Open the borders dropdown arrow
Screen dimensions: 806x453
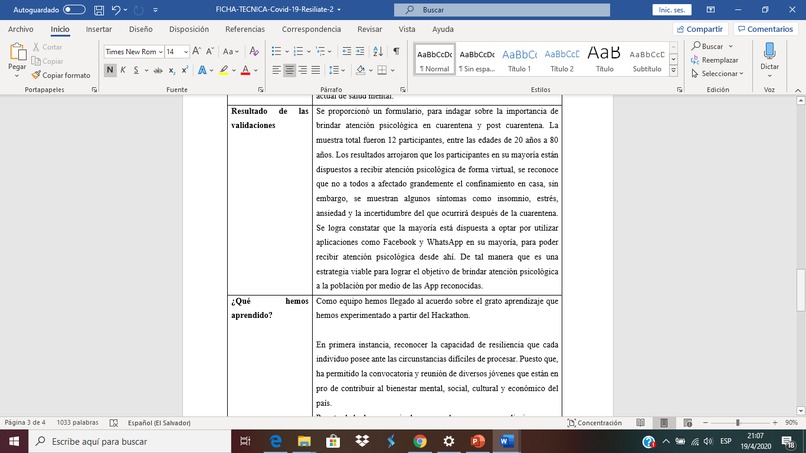[392, 70]
